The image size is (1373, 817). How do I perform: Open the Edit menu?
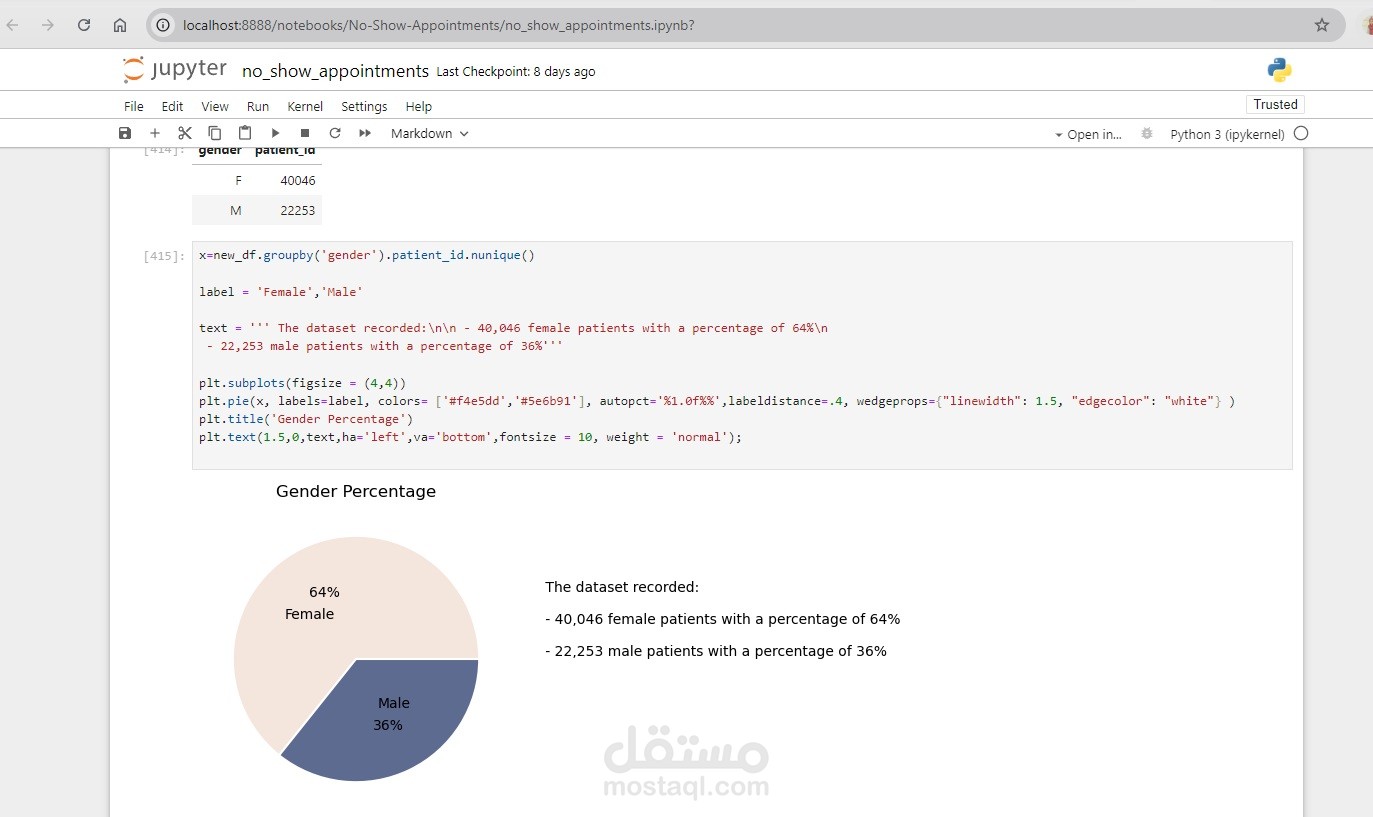click(172, 106)
